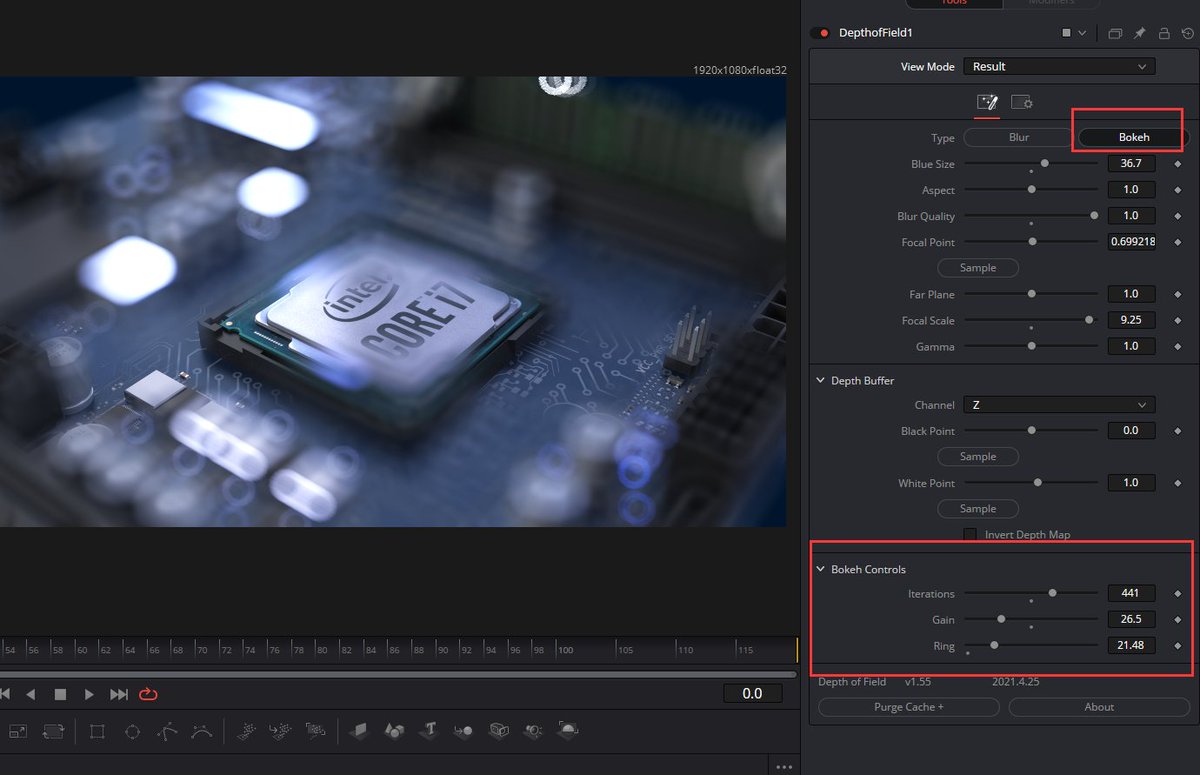Click the Sample button under Black Point
Image resolution: width=1200 pixels, height=775 pixels.
click(x=978, y=457)
